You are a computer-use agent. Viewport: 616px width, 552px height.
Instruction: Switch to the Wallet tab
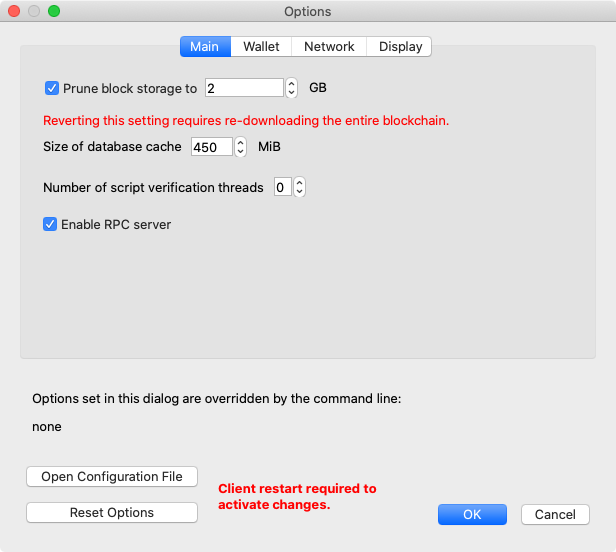click(261, 47)
